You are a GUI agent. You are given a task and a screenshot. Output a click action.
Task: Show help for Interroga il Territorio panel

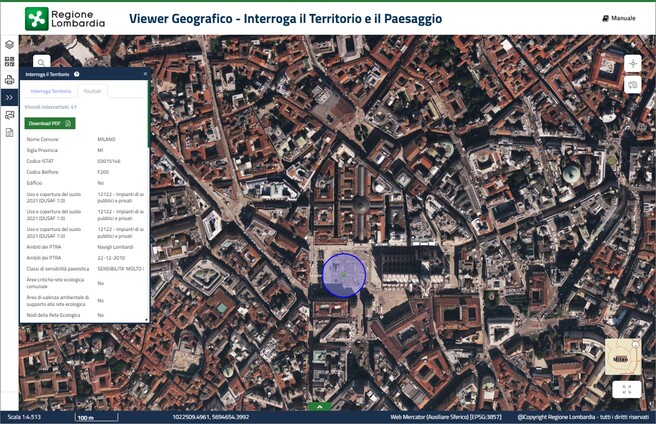[x=77, y=74]
